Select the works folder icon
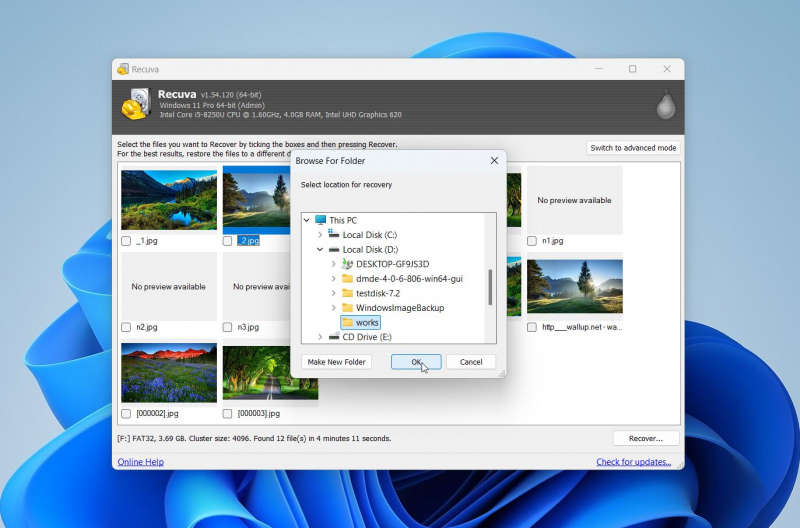The height and width of the screenshot is (528, 800). 347,322
